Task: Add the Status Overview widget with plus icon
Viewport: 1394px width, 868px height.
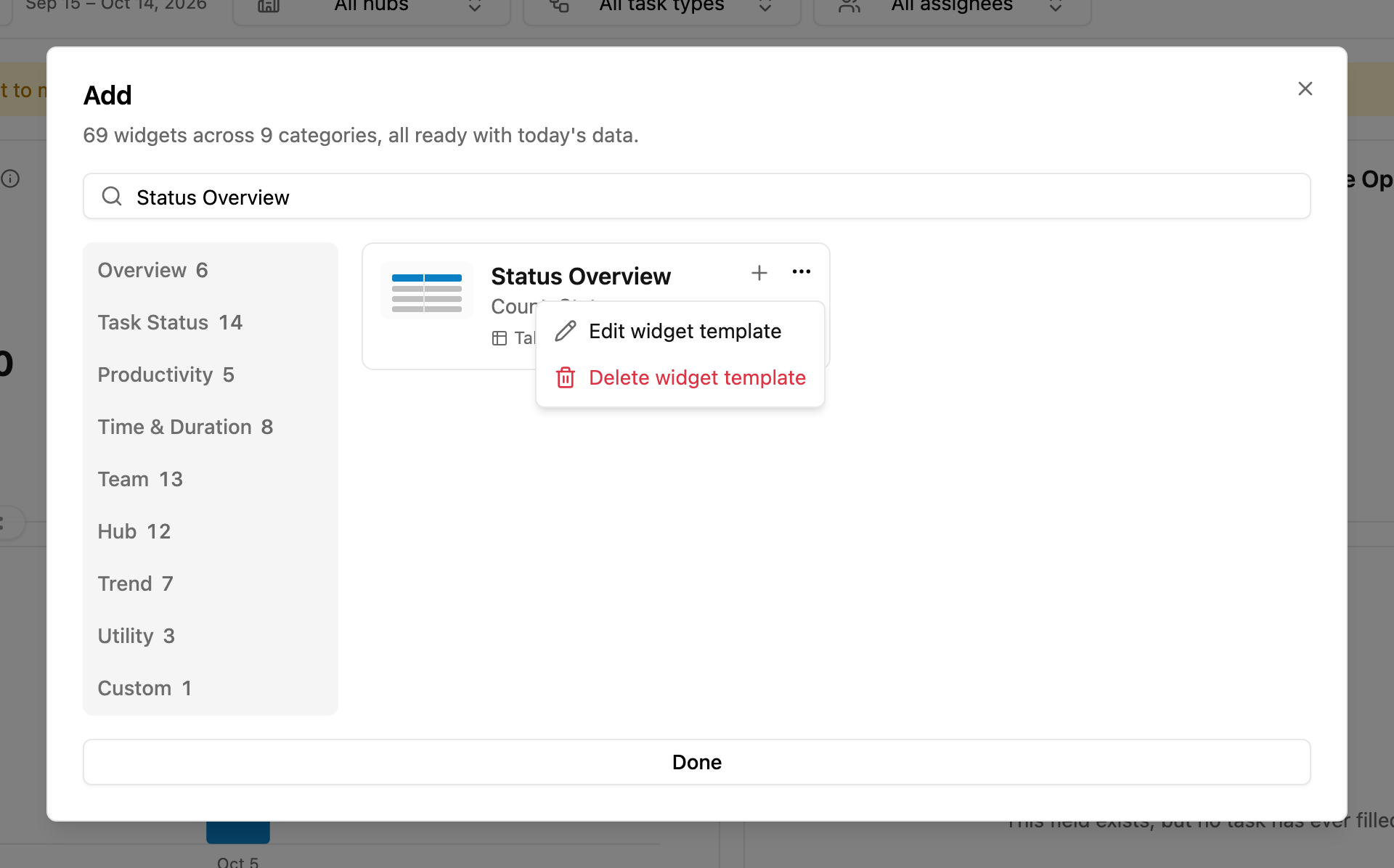Action: (759, 273)
